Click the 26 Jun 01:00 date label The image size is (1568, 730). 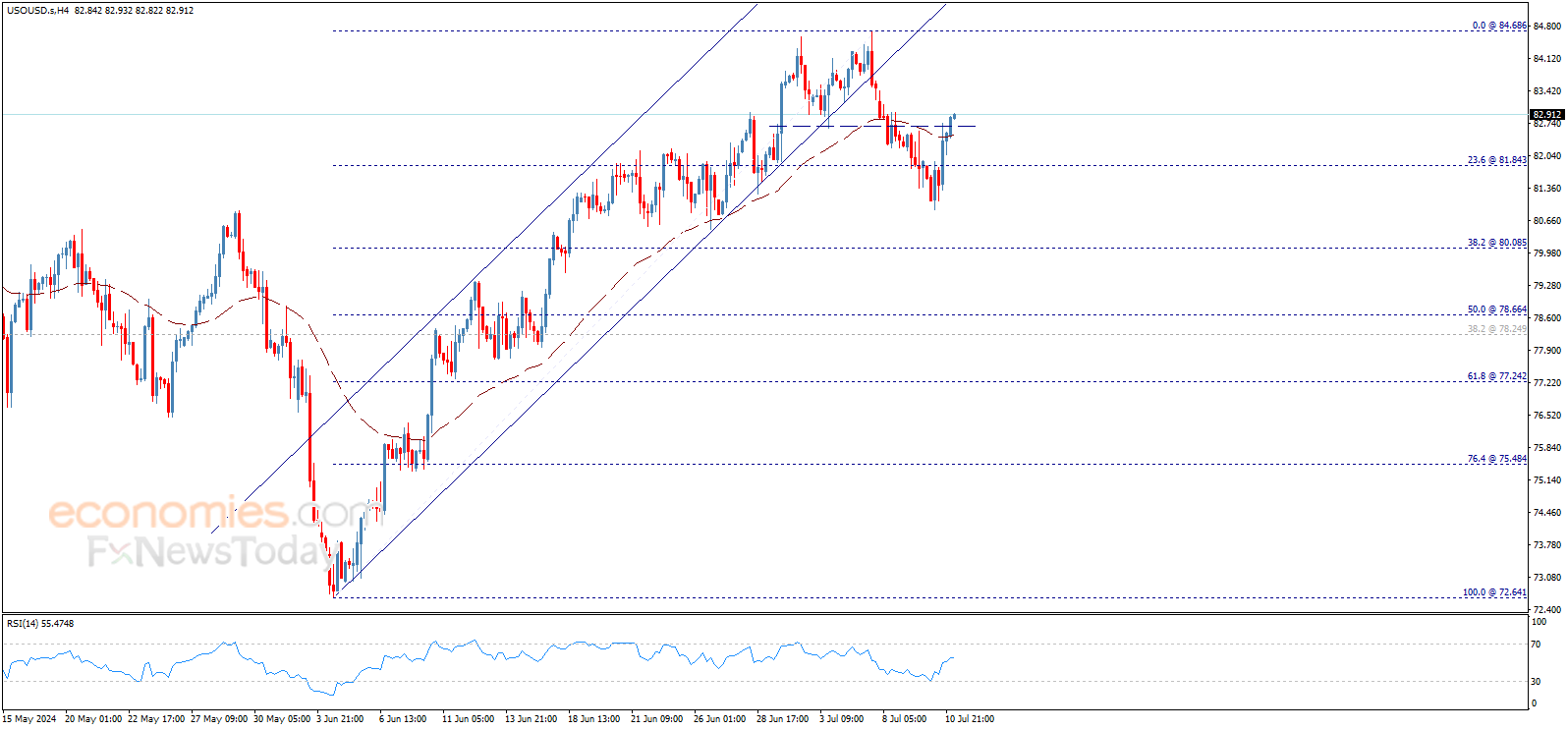720,719
